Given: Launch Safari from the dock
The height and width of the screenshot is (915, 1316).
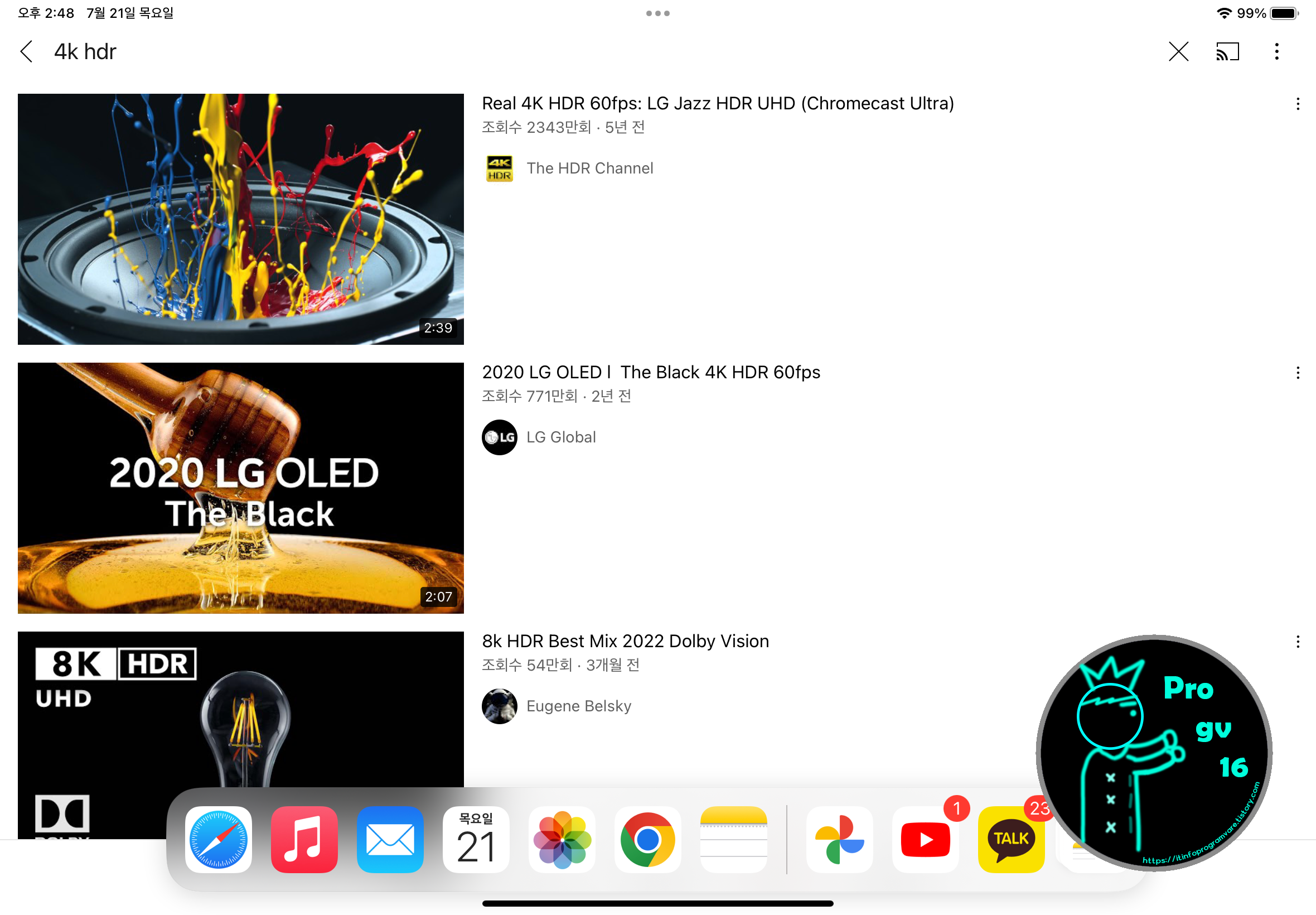Looking at the screenshot, I should 218,839.
